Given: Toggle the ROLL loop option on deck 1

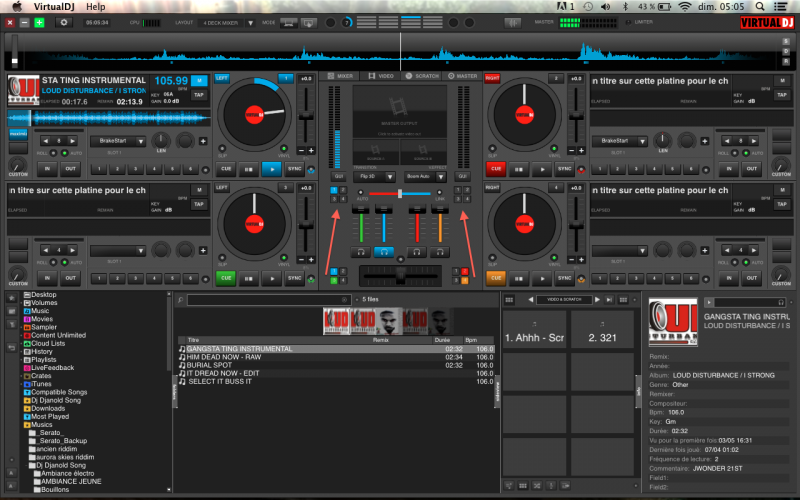Looking at the screenshot, I should click(x=53, y=153).
